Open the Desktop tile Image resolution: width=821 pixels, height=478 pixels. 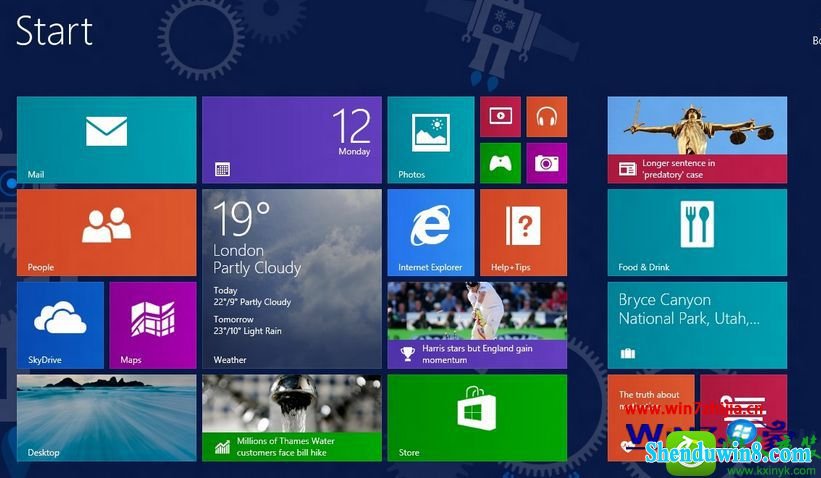click(106, 418)
